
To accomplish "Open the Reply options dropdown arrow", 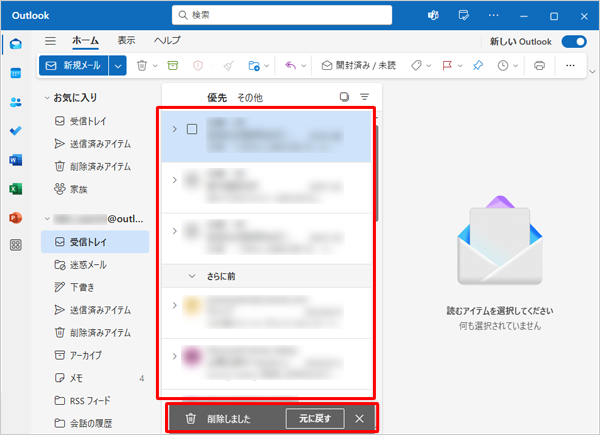I will (x=304, y=66).
